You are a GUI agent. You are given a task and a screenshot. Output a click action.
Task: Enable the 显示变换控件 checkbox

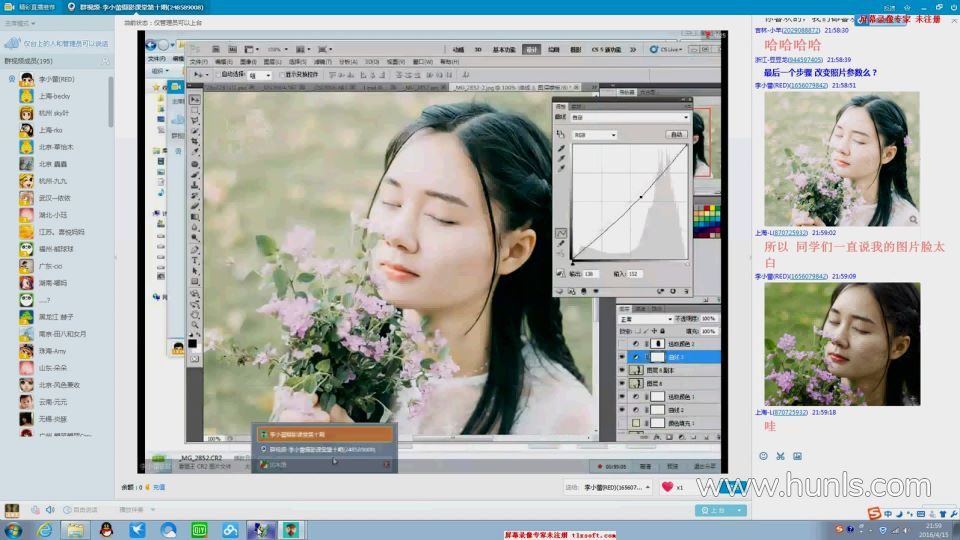click(x=282, y=75)
